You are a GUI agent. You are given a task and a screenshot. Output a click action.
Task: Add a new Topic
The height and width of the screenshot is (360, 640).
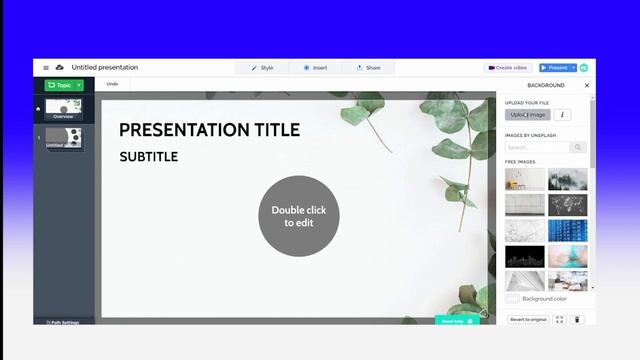pos(60,85)
